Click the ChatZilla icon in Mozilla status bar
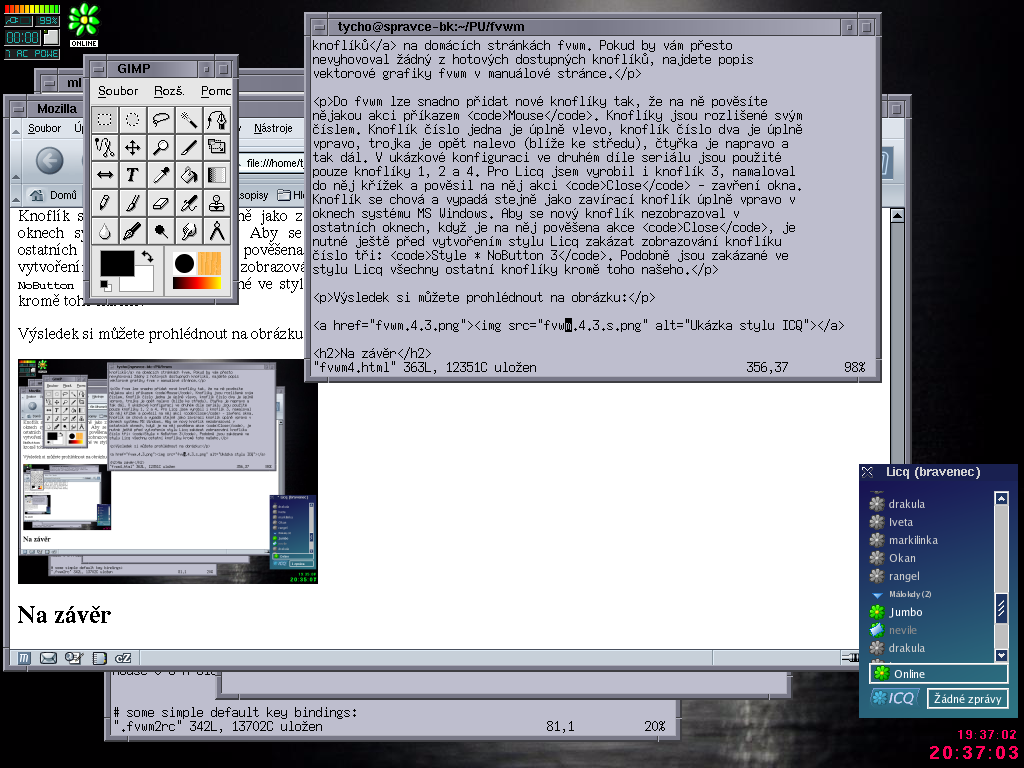The image size is (1024, 768). click(123, 658)
